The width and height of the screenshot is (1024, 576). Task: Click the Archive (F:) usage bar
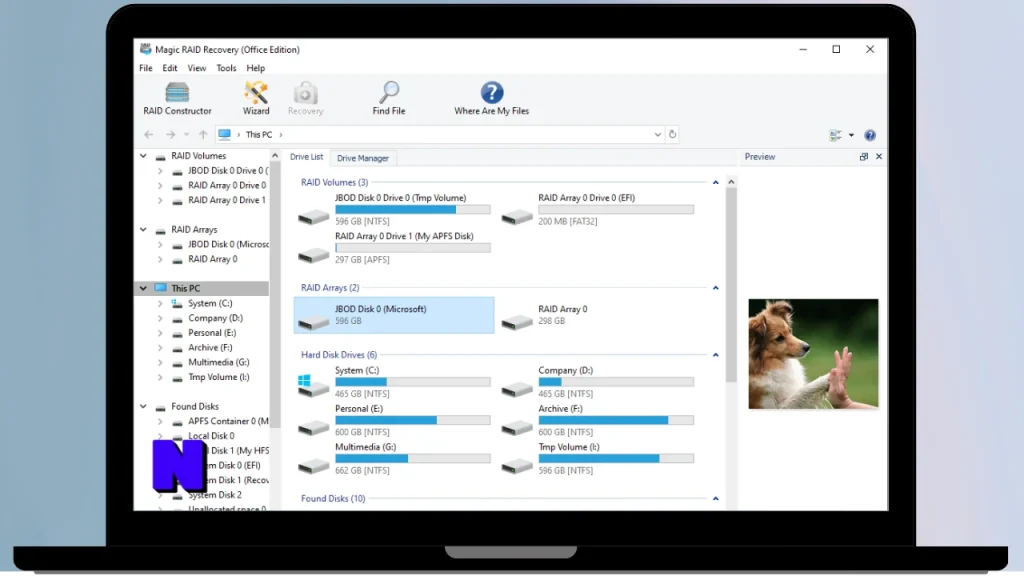tap(616, 421)
